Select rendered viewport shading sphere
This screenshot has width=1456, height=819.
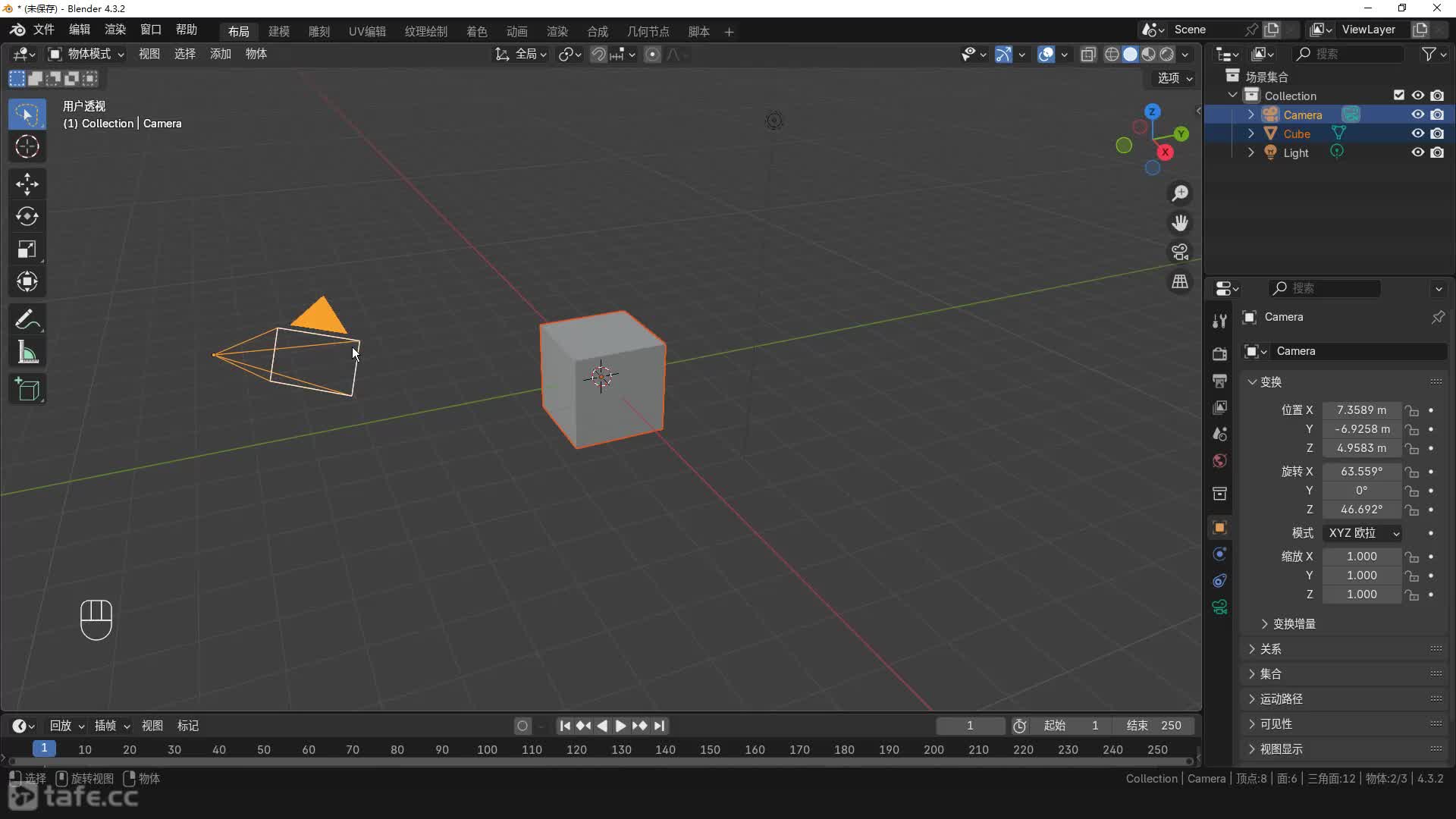pos(1167,54)
